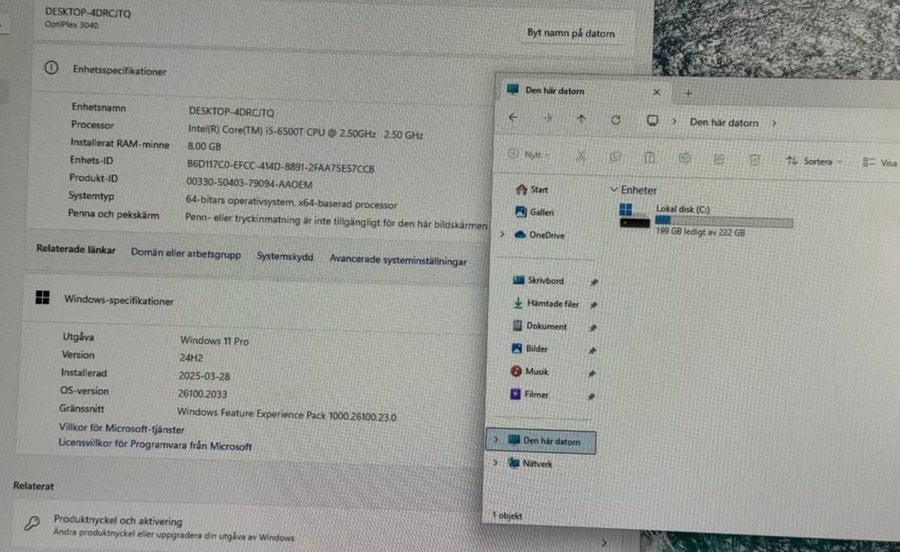900x552 pixels.
Task: Click the back arrow in File Explorer
Action: tap(513, 119)
